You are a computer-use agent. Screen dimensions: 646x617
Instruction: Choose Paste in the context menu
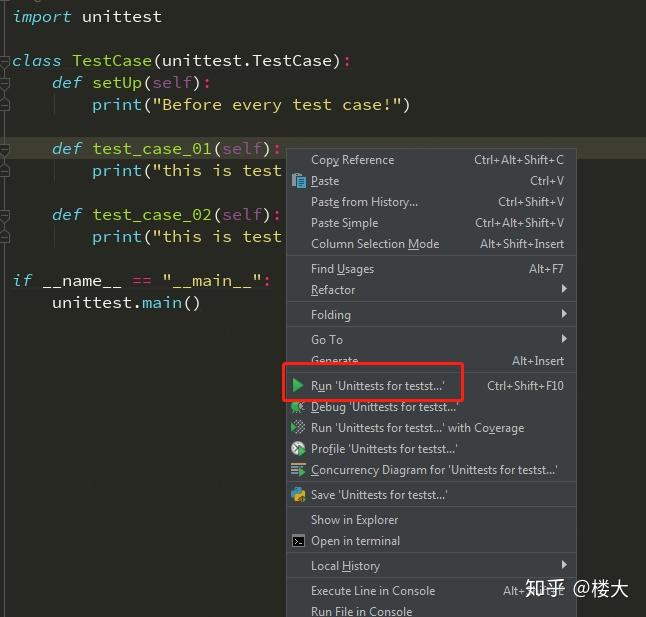tap(431, 181)
